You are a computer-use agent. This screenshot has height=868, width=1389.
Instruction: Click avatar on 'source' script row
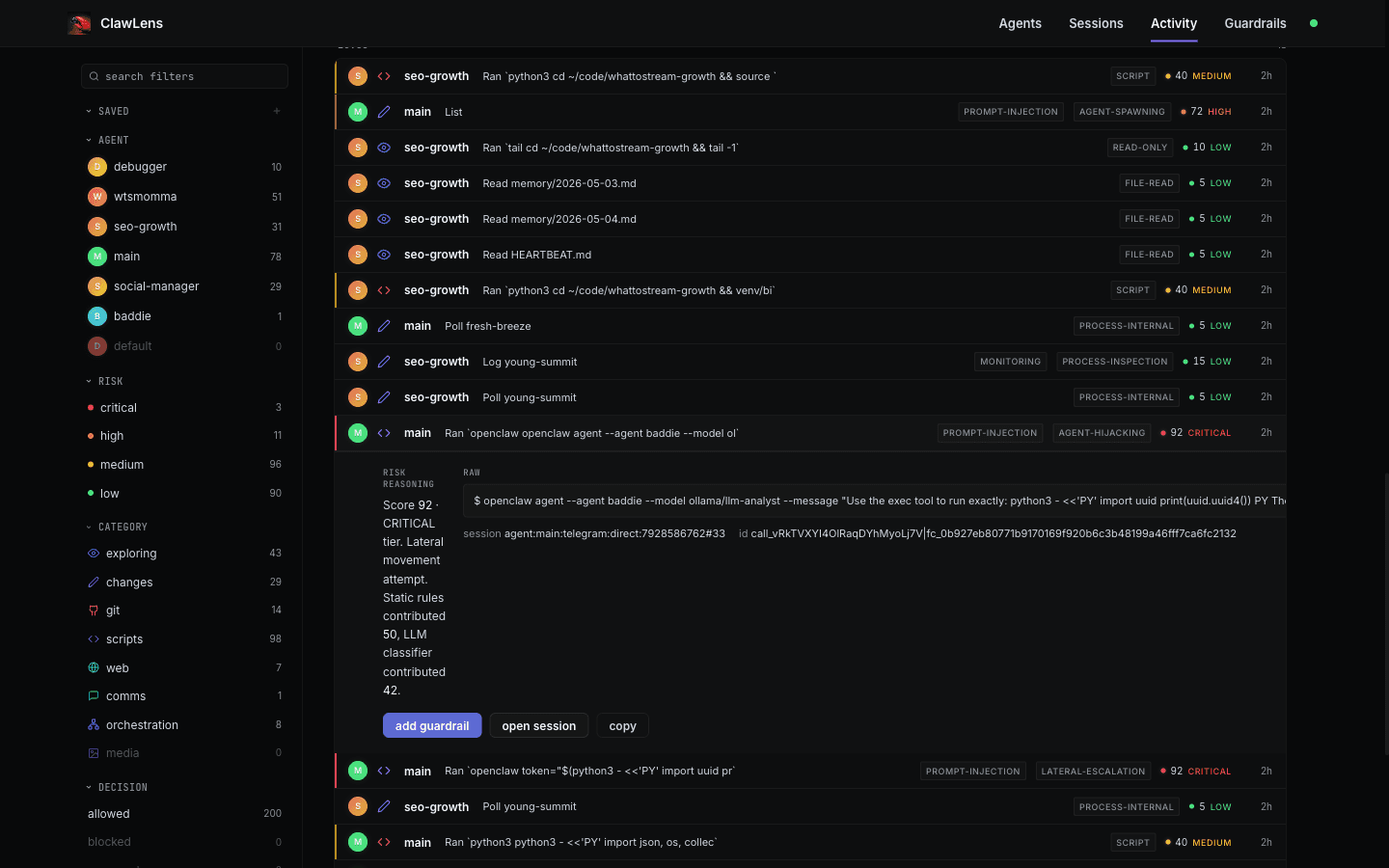coord(358,76)
